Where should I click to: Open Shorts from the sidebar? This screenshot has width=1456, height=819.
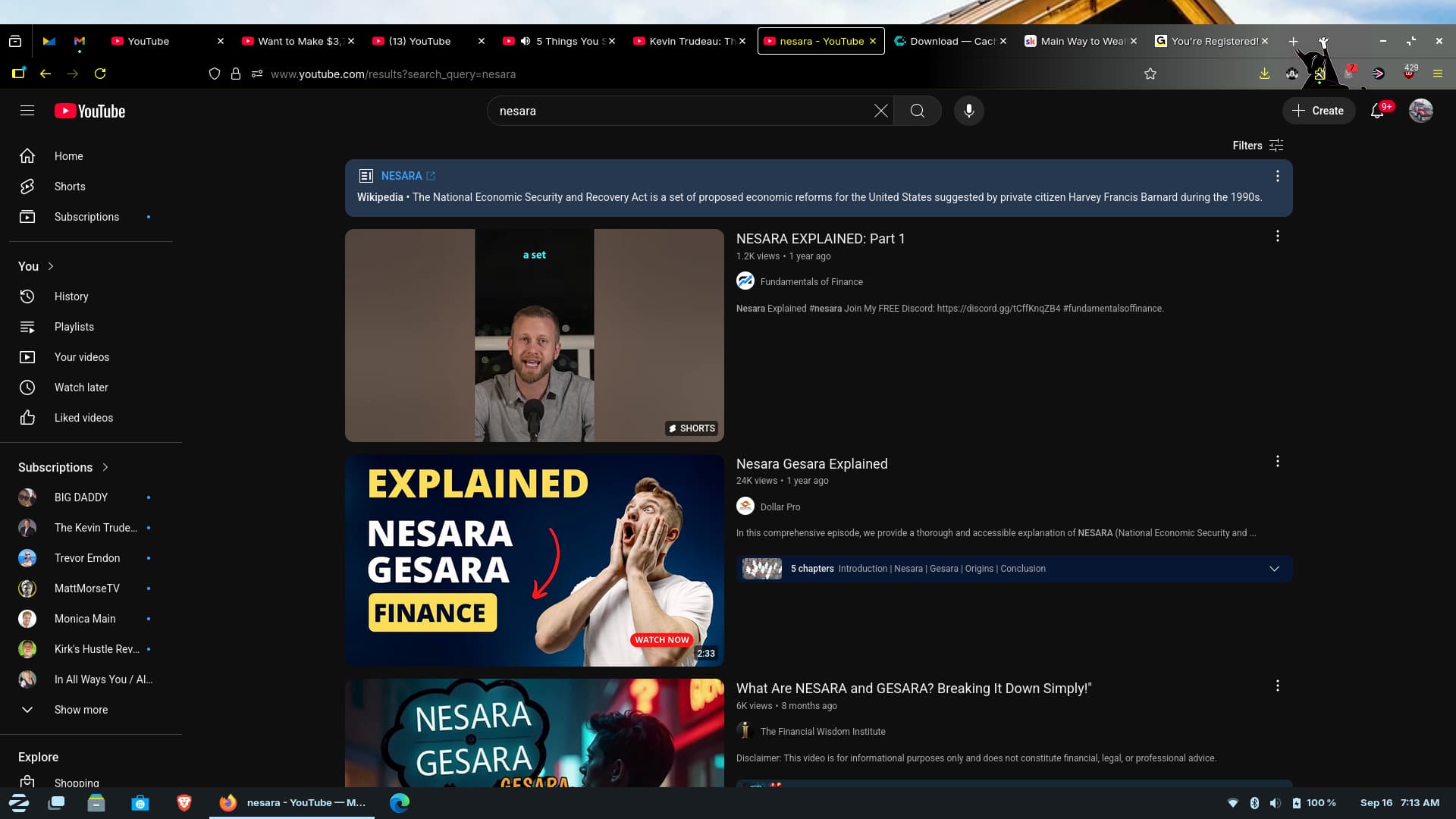click(x=70, y=187)
